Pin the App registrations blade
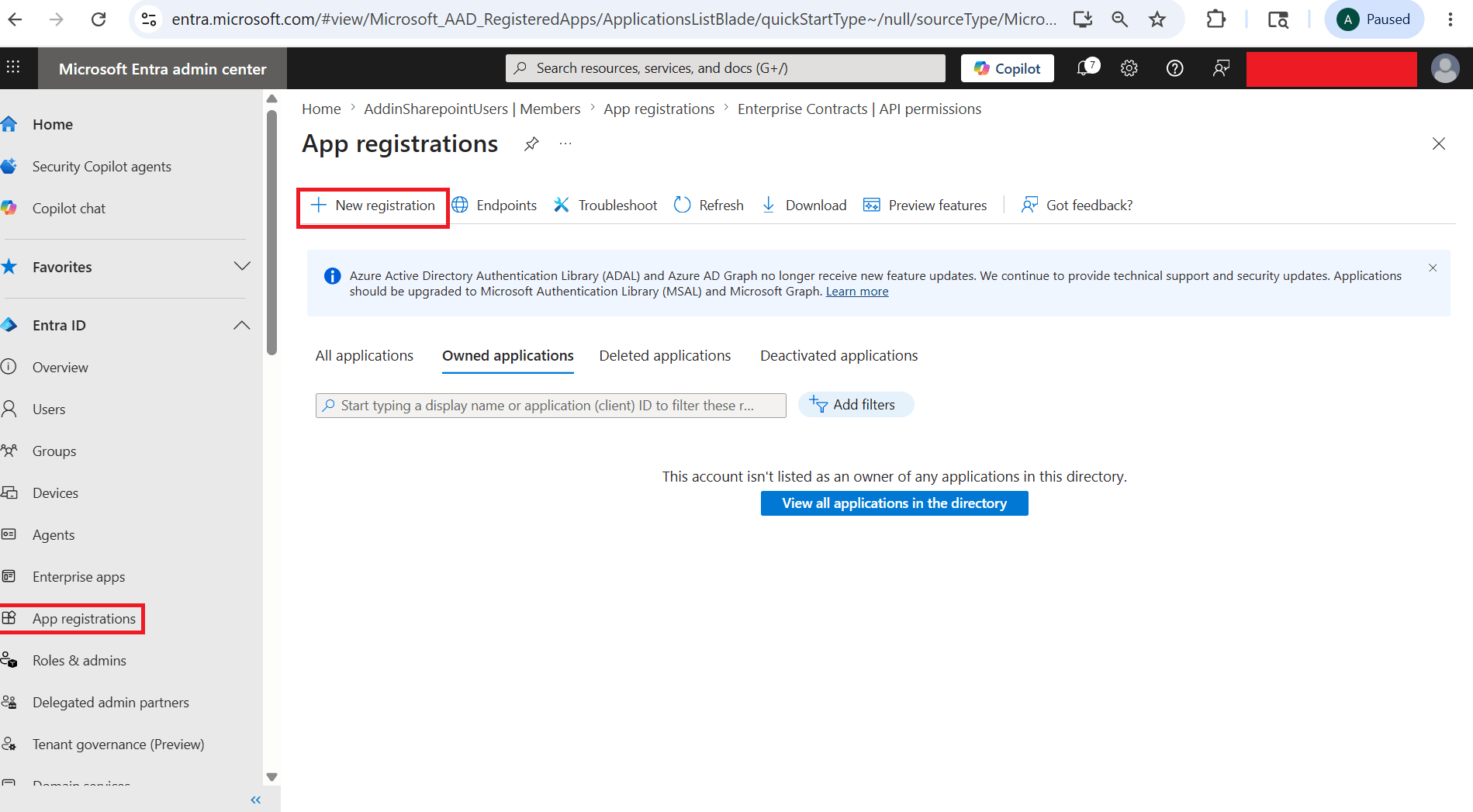 [531, 143]
